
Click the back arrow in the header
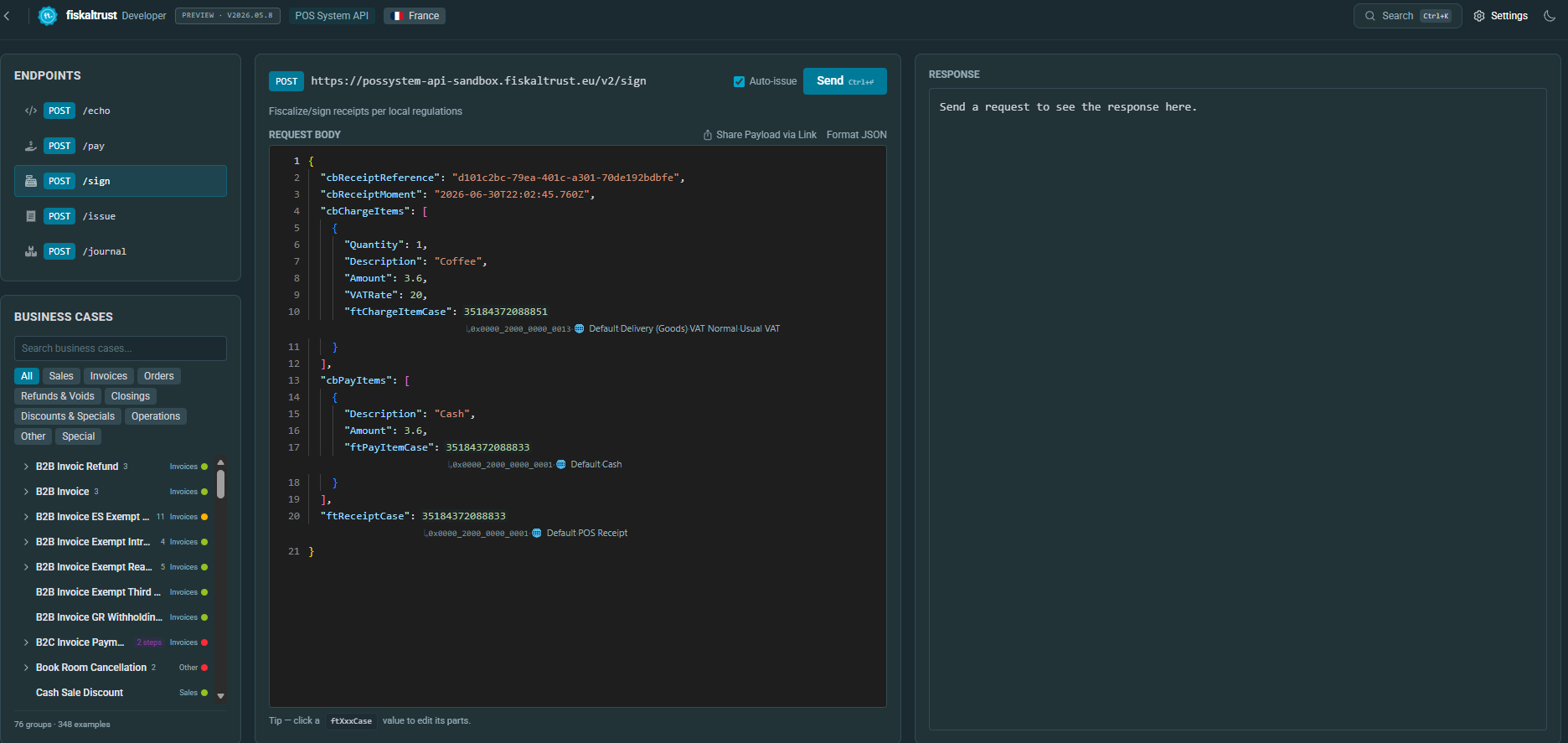pyautogui.click(x=8, y=16)
